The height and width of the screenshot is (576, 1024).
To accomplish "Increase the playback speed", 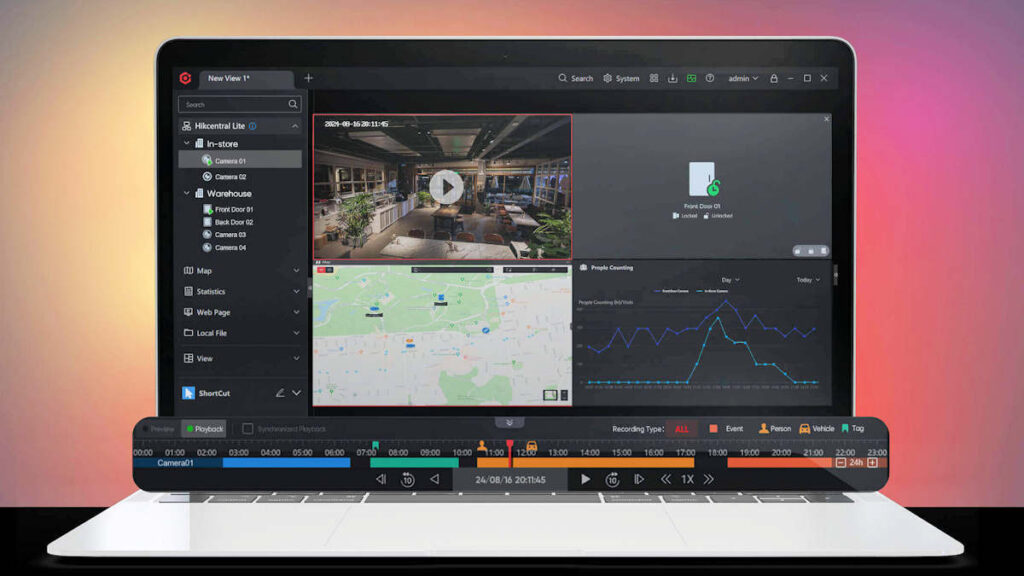I will pos(708,480).
